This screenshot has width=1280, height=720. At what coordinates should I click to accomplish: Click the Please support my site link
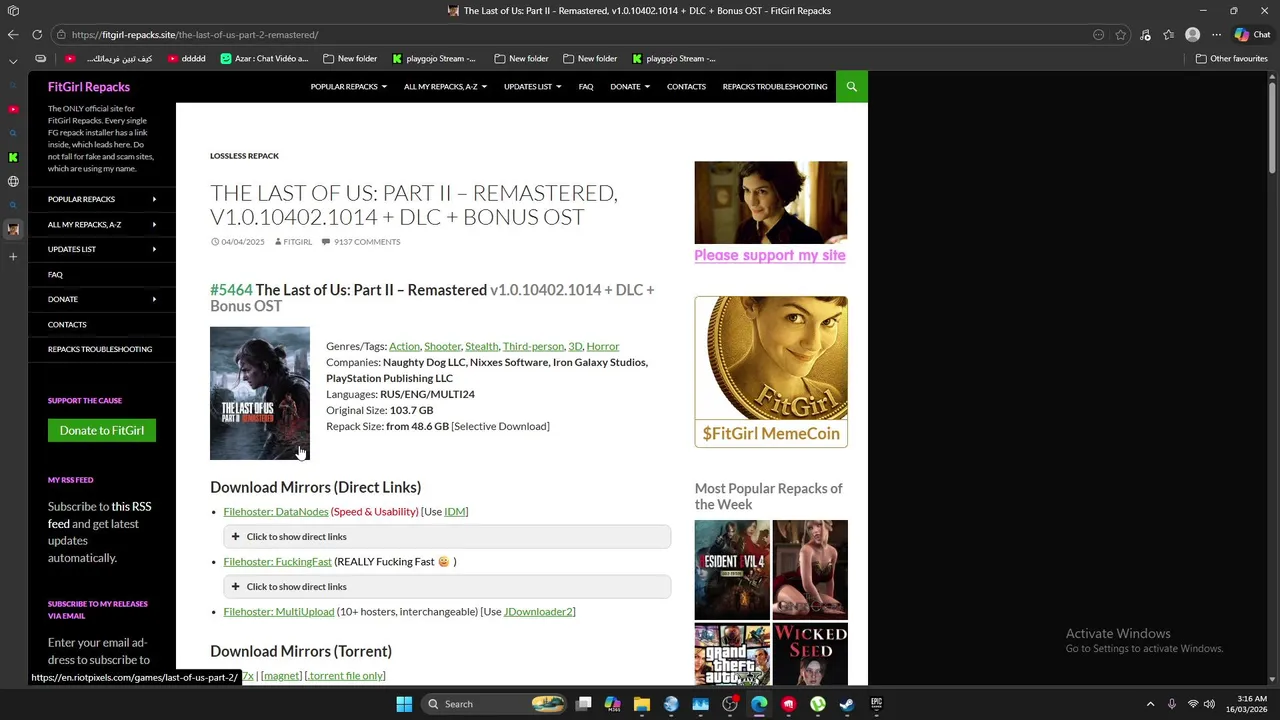click(770, 256)
